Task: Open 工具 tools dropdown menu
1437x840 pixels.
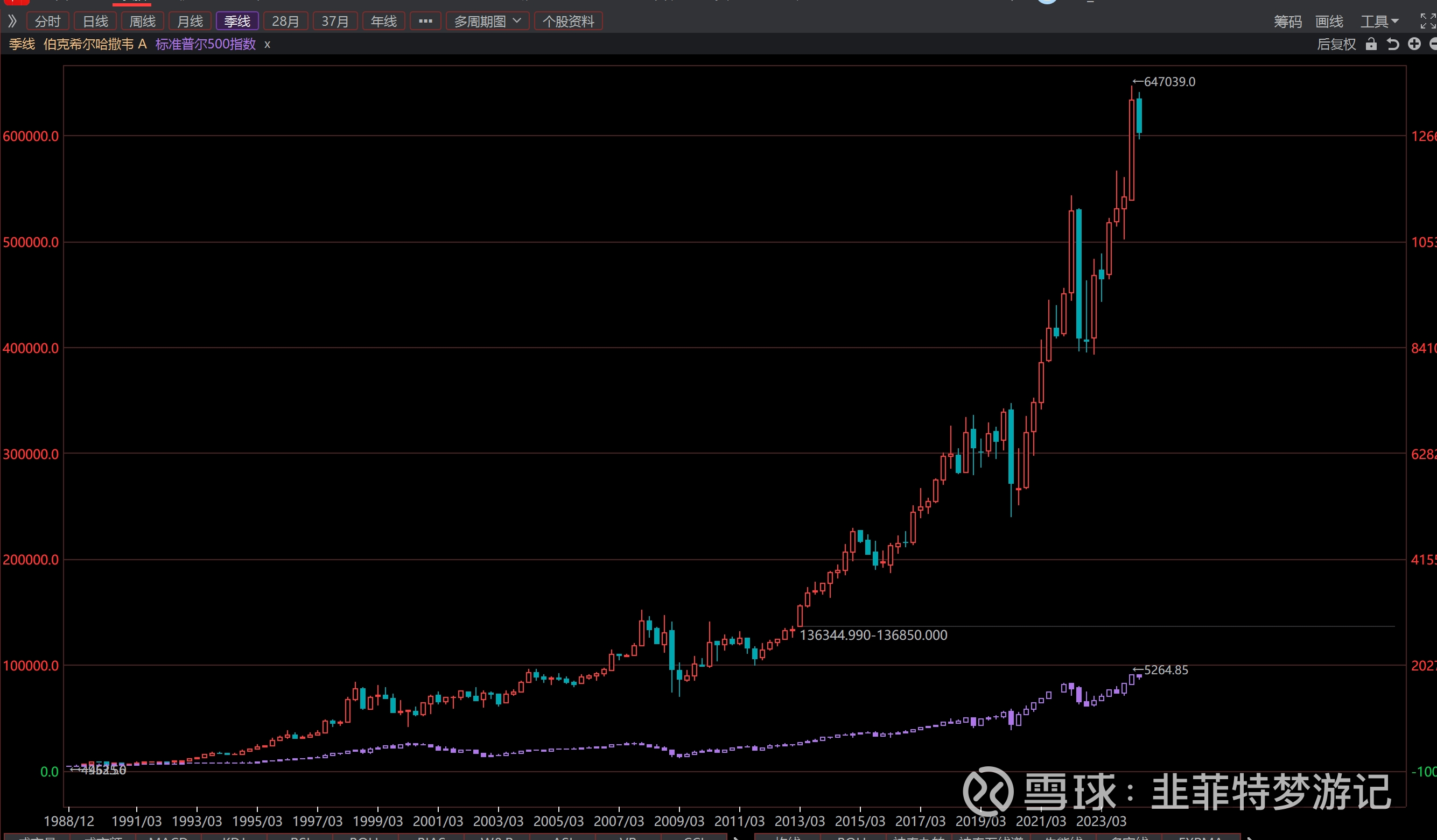Action: click(x=1379, y=21)
